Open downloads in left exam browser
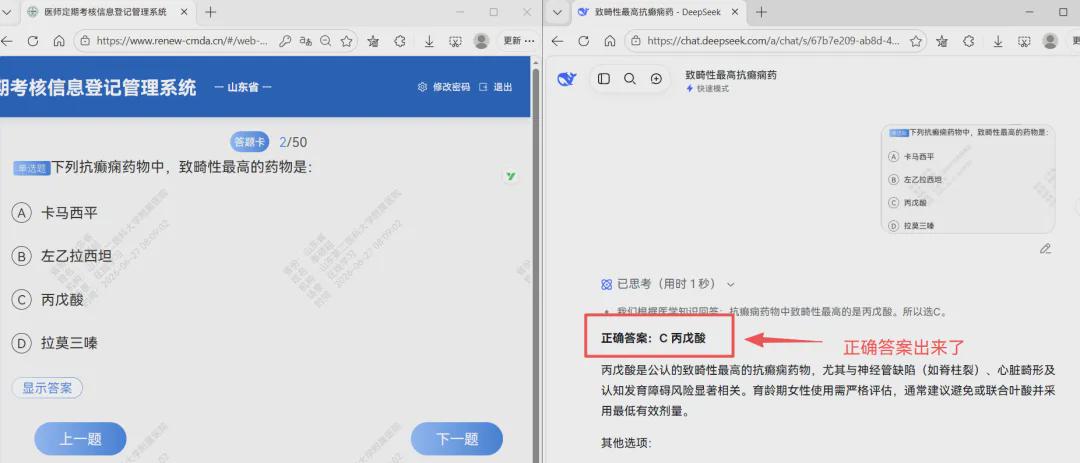The width and height of the screenshot is (1080, 463). [x=428, y=41]
